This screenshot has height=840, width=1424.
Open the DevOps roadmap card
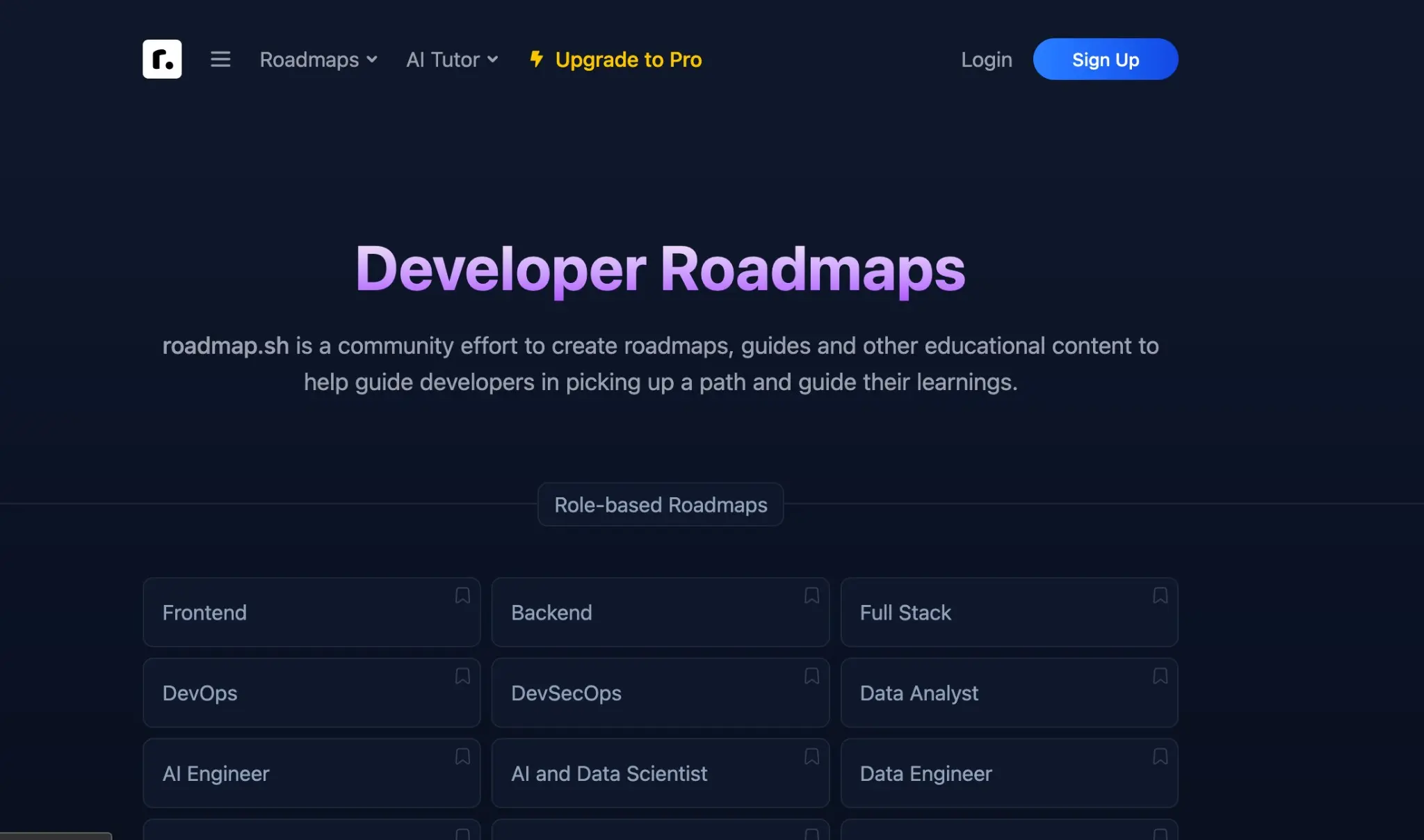tap(311, 693)
